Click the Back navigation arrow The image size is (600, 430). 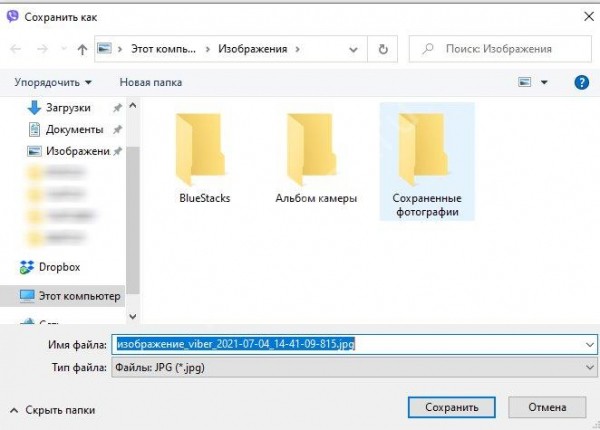click(16, 49)
